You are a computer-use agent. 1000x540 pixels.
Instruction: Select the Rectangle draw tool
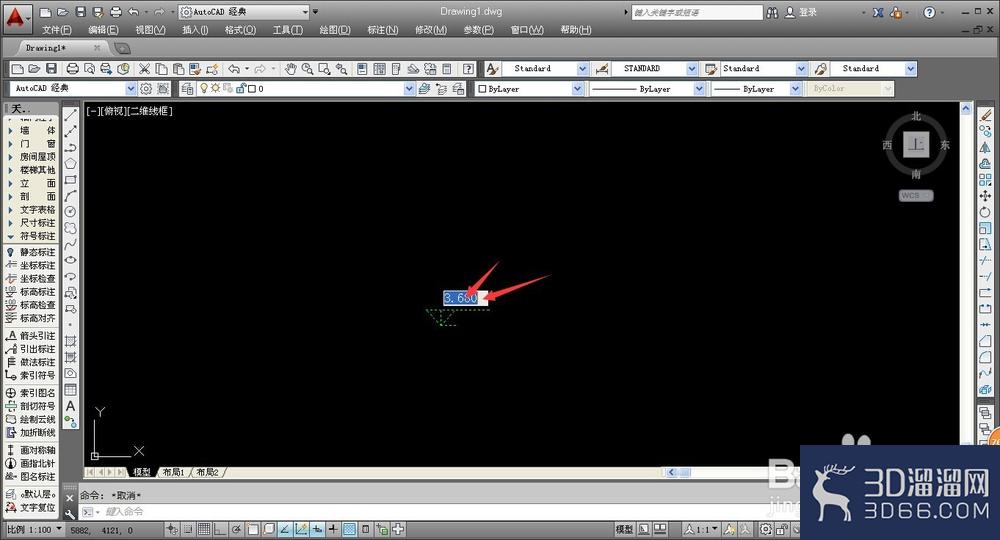coord(70,180)
